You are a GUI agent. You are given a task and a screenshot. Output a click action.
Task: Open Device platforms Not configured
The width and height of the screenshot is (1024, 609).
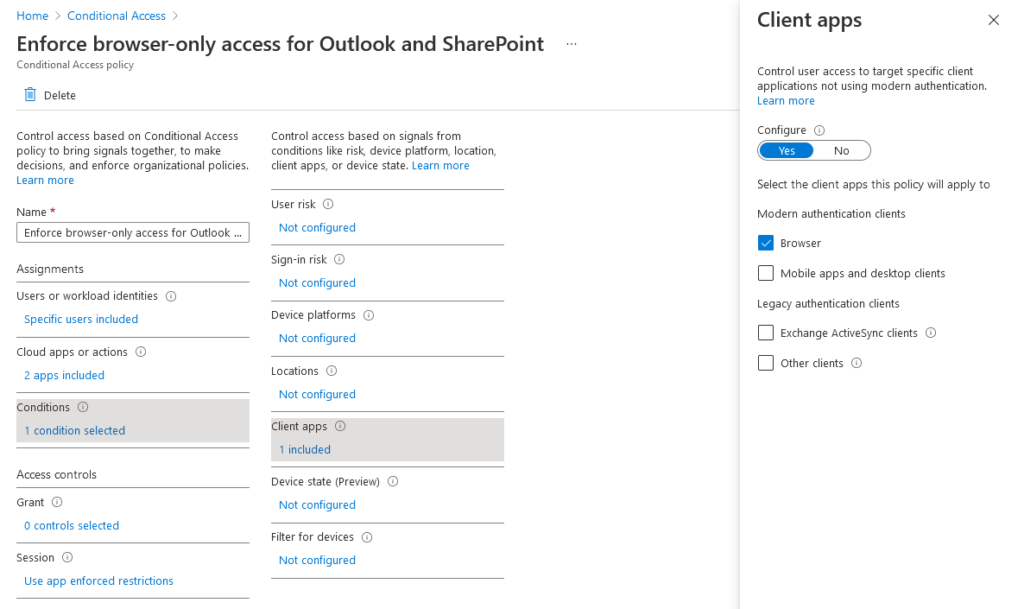tap(317, 339)
